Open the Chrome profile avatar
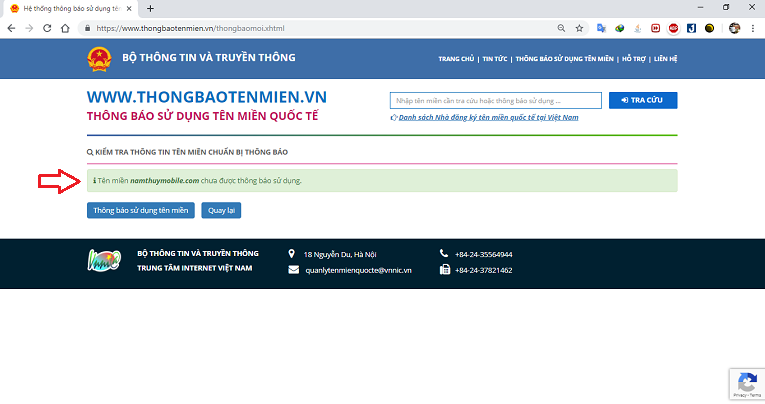 click(x=734, y=28)
